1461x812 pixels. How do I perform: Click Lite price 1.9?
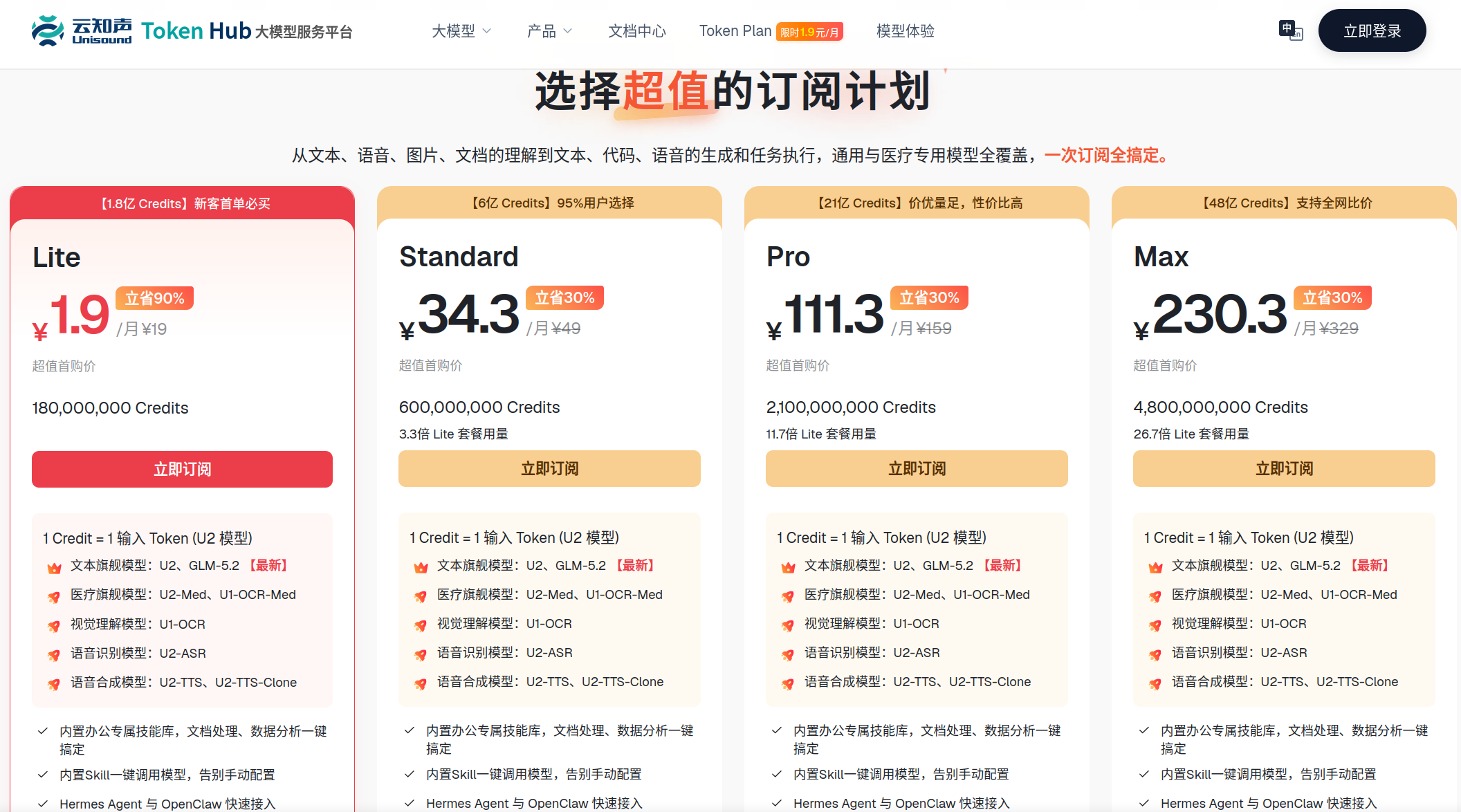[x=80, y=315]
